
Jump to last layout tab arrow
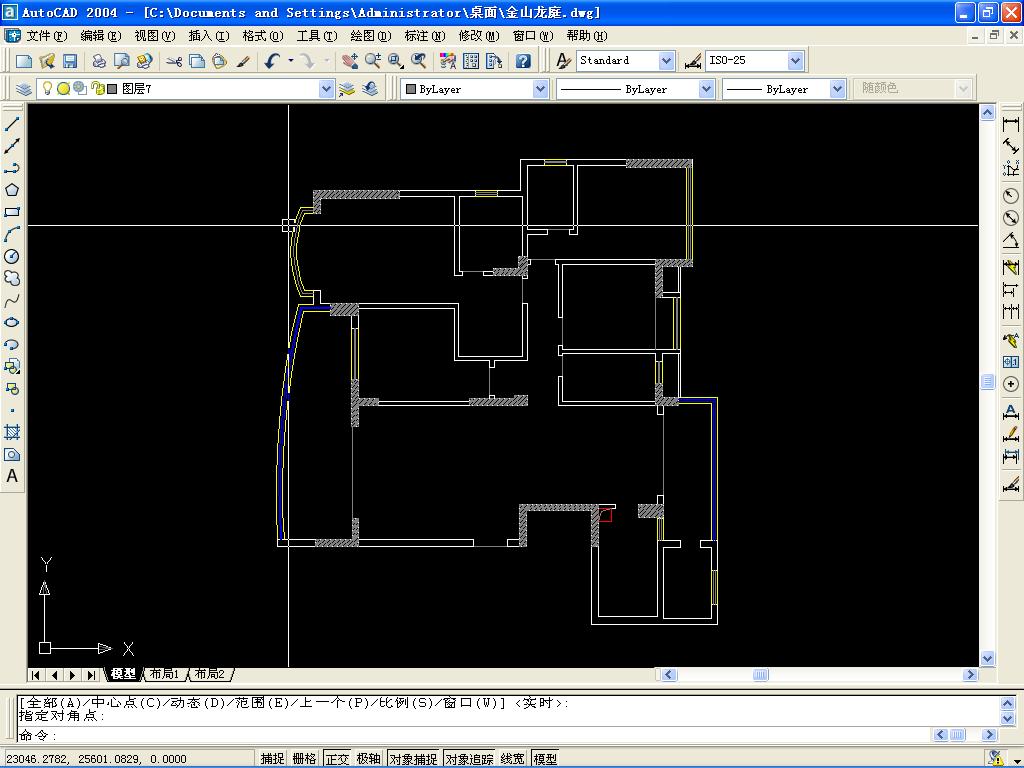[x=91, y=675]
